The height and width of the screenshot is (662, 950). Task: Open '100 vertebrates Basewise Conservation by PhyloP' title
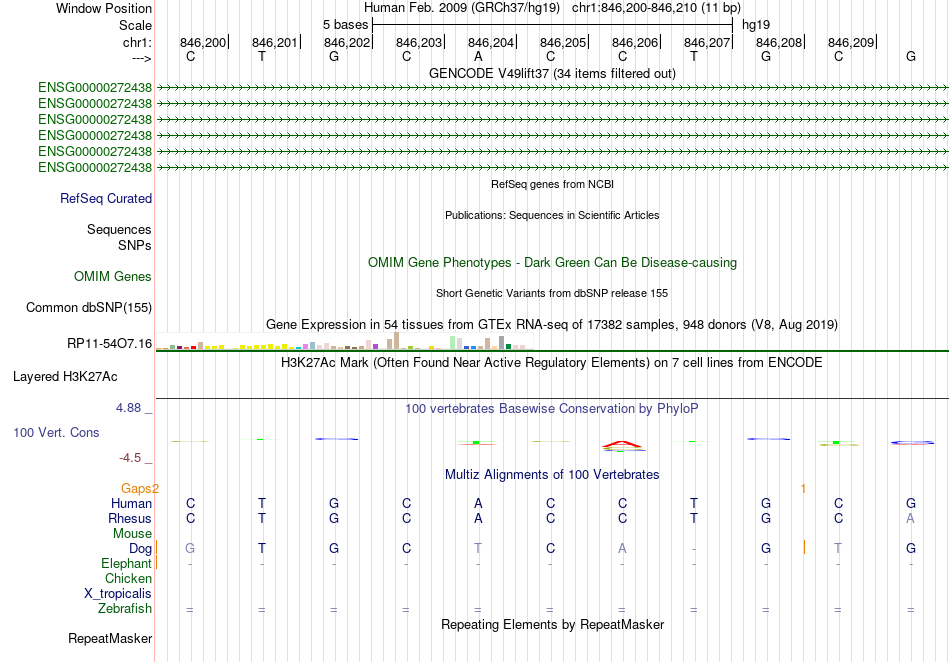[x=552, y=409]
